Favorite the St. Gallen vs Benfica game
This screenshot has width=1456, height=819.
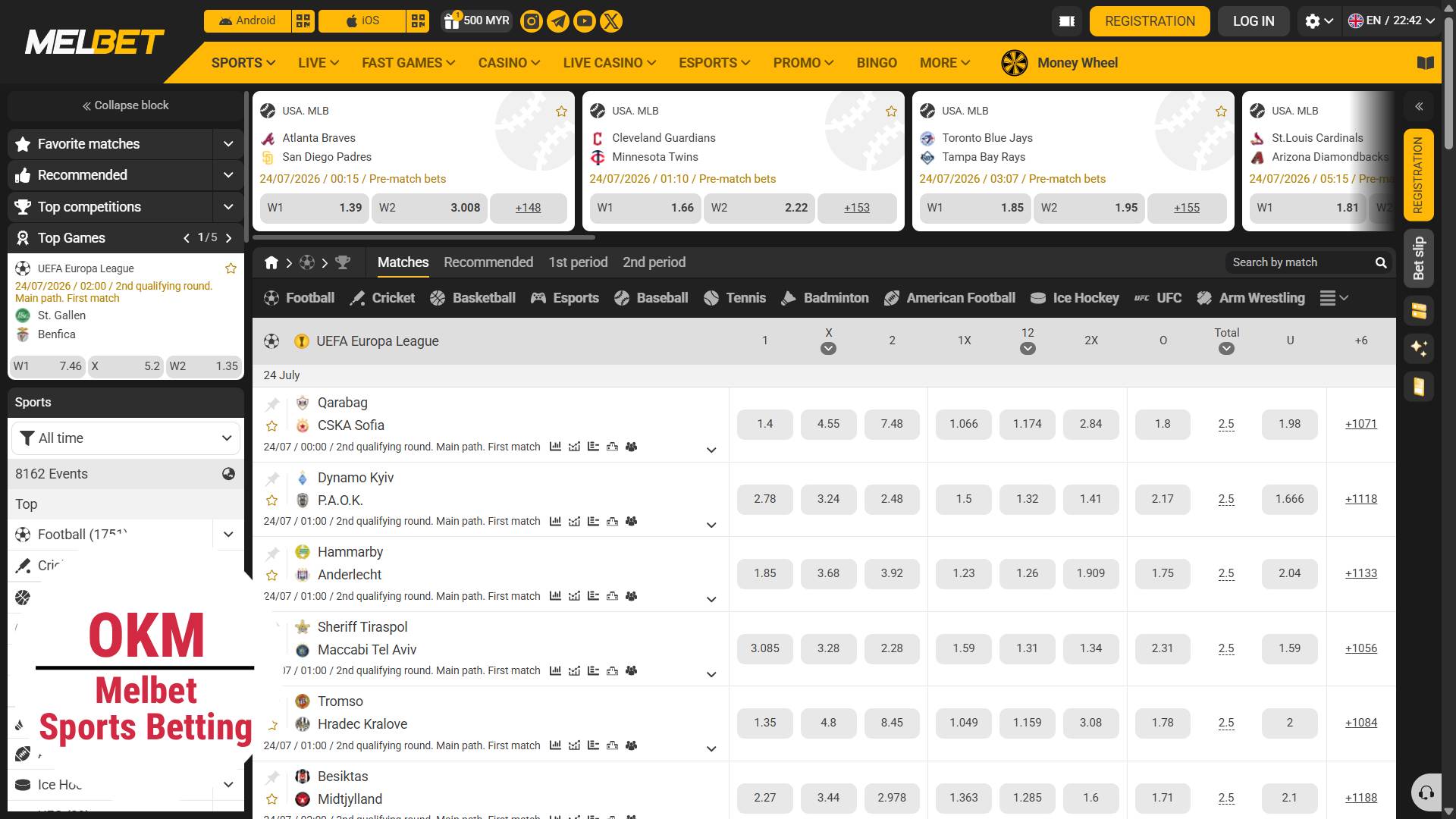(x=231, y=268)
